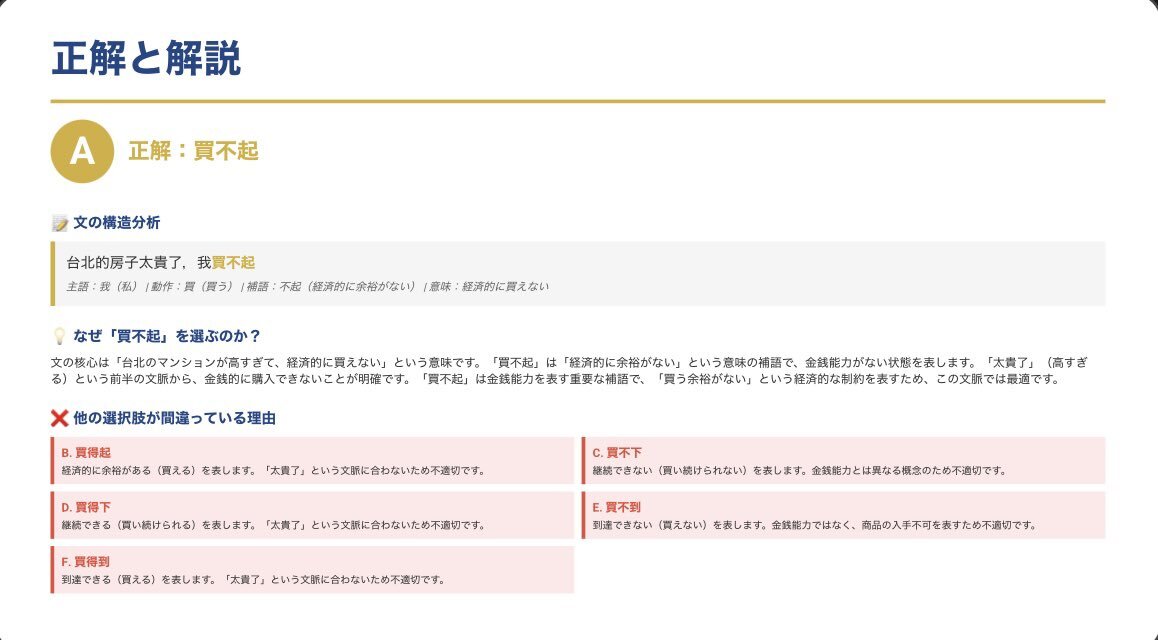1158x640 pixels.
Task: Select the D. 買得下 option card
Action: pos(312,515)
